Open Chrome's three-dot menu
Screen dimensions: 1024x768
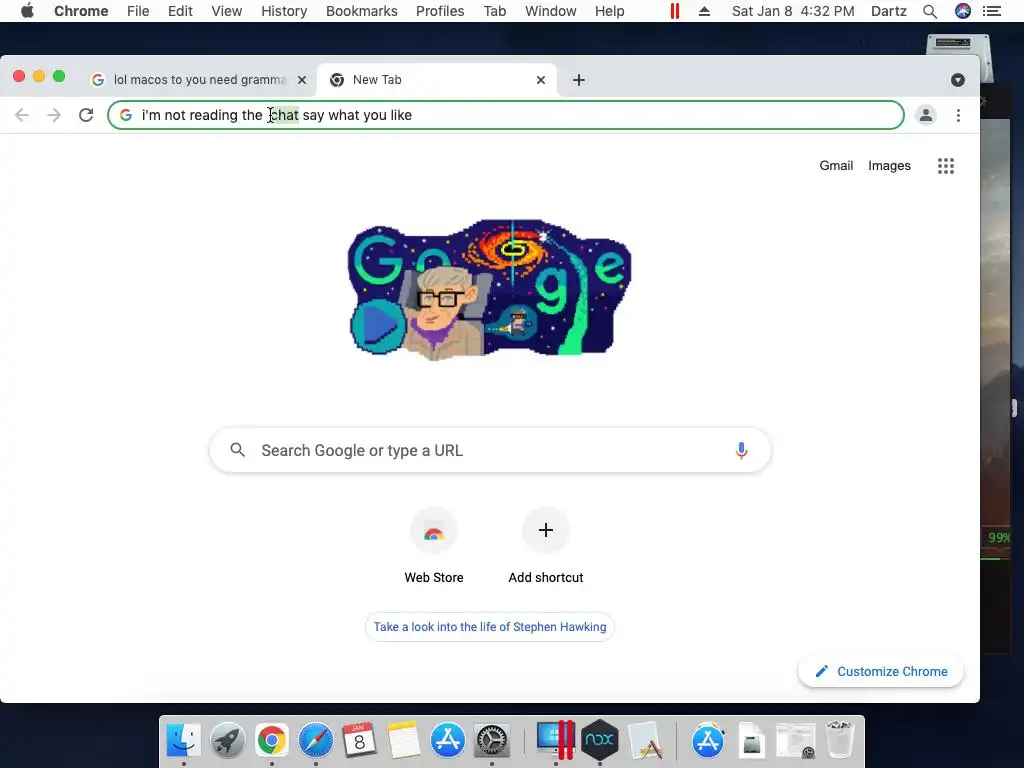958,115
